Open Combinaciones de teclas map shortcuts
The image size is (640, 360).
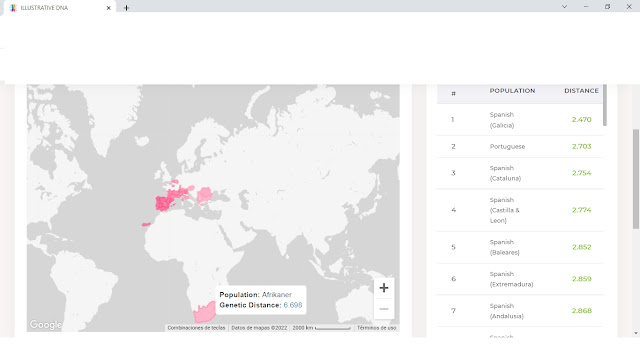[x=196, y=328]
